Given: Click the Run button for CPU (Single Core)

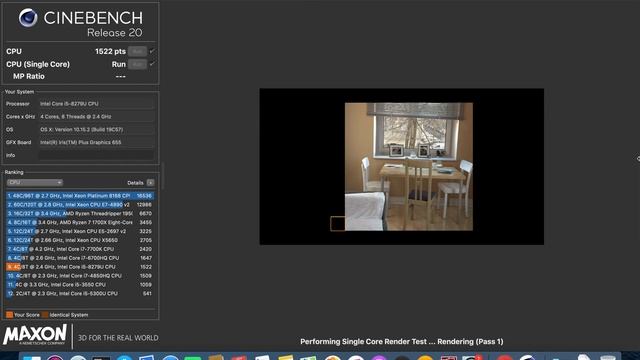Looking at the screenshot, I should pyautogui.click(x=137, y=64).
